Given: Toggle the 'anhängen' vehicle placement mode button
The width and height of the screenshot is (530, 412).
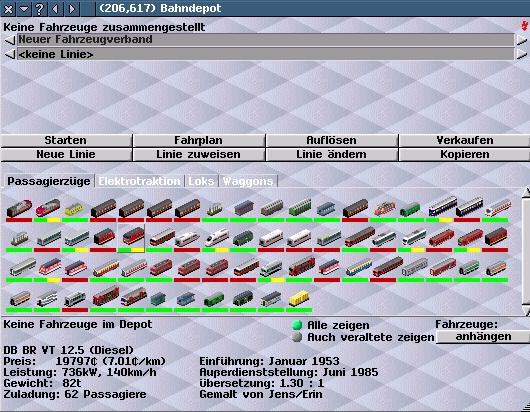Looking at the screenshot, I should pyautogui.click(x=483, y=337).
